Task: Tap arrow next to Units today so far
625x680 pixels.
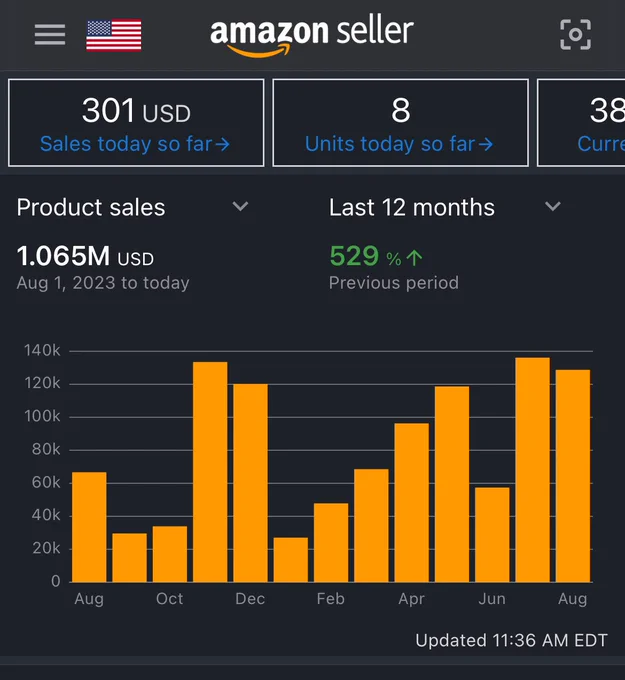Action: click(x=486, y=144)
